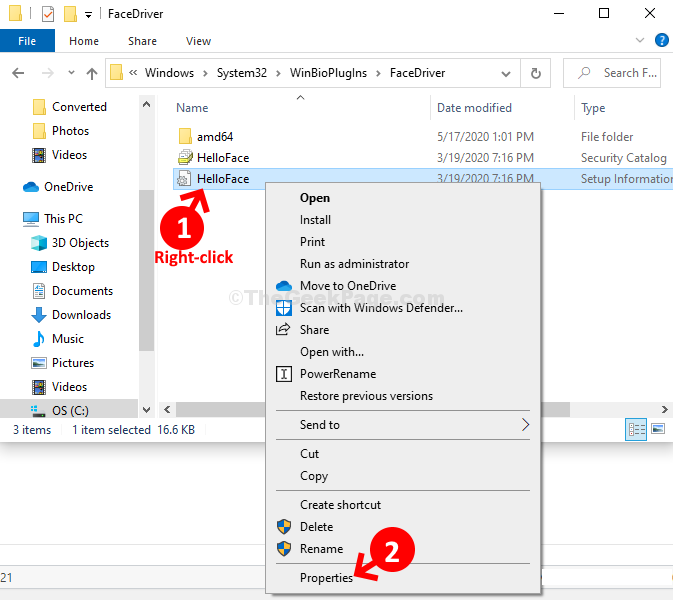The image size is (673, 600).
Task: Click Share in the context menu
Action: point(315,330)
